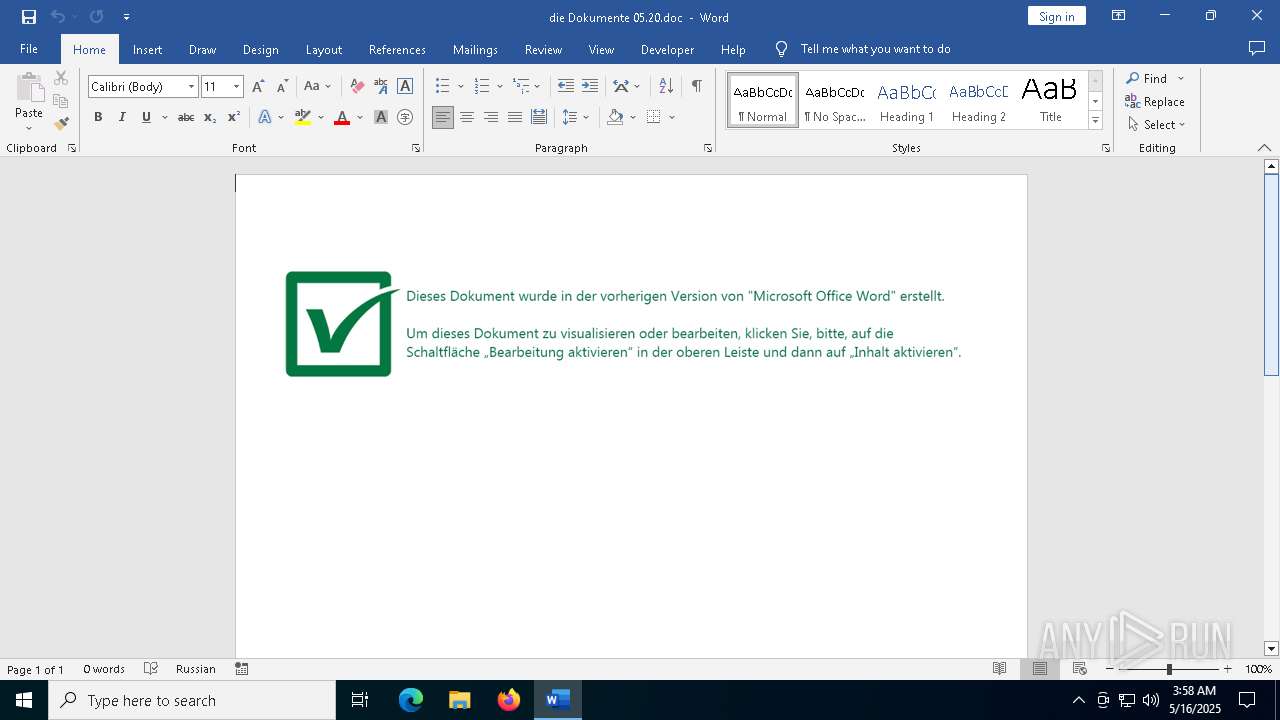Toggle align left for the paragraph
1280x720 pixels.
click(x=443, y=117)
